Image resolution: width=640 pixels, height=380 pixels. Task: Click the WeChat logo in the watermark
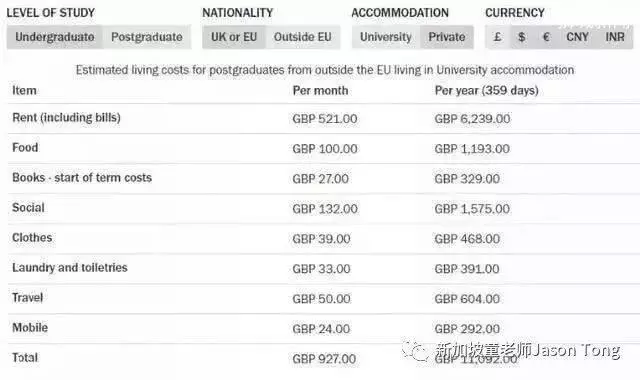click(x=415, y=350)
